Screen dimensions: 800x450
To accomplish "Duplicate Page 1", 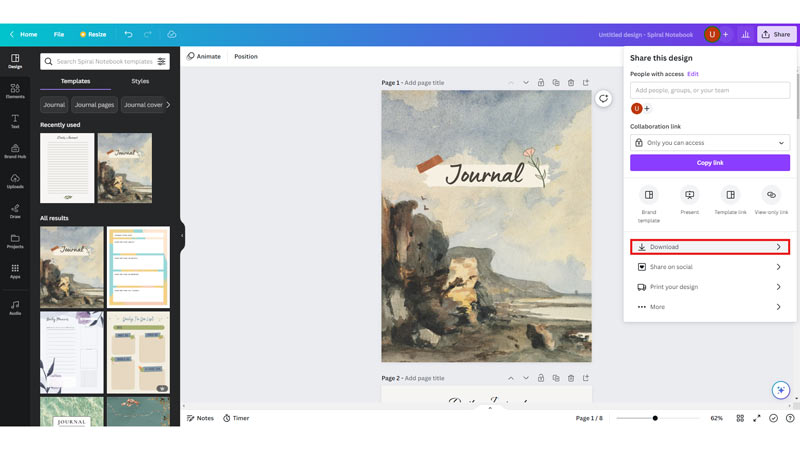I will (556, 83).
